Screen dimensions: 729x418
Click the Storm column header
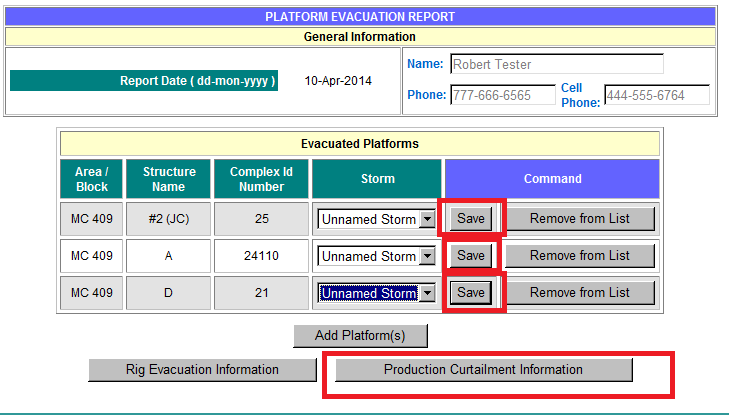click(x=377, y=179)
